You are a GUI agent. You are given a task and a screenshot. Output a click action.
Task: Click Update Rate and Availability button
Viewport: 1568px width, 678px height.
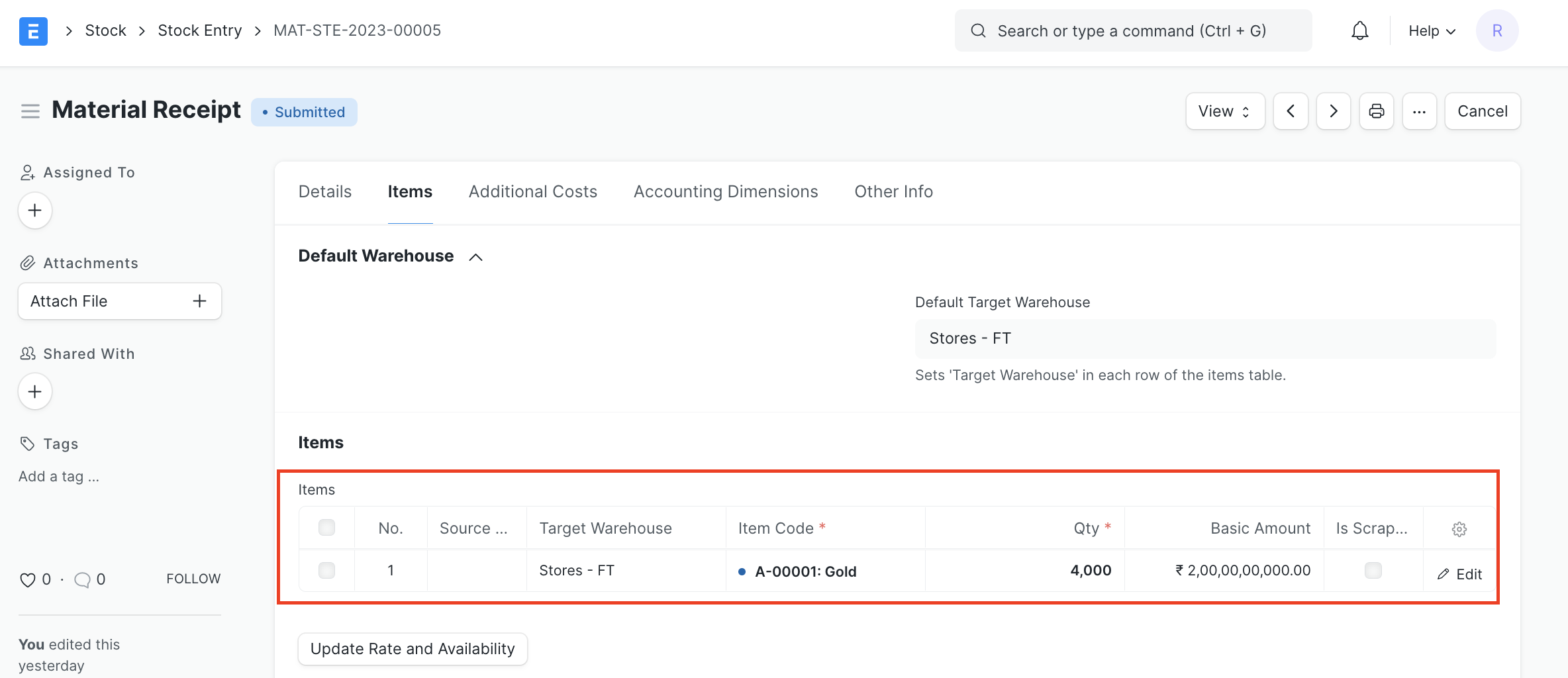tap(412, 649)
